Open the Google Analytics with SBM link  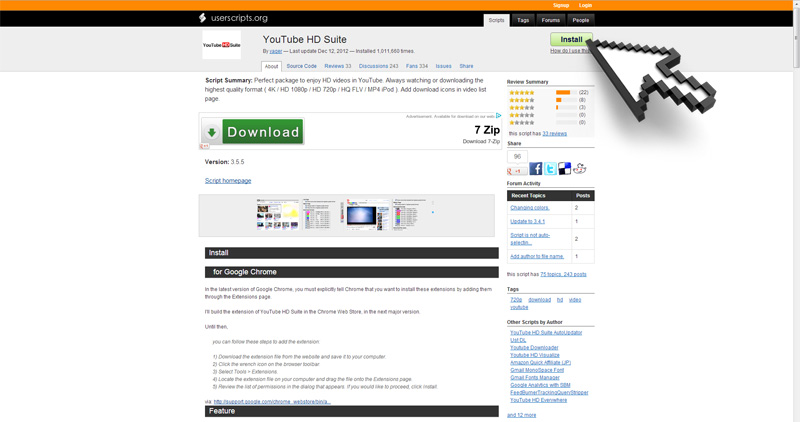[x=540, y=385]
